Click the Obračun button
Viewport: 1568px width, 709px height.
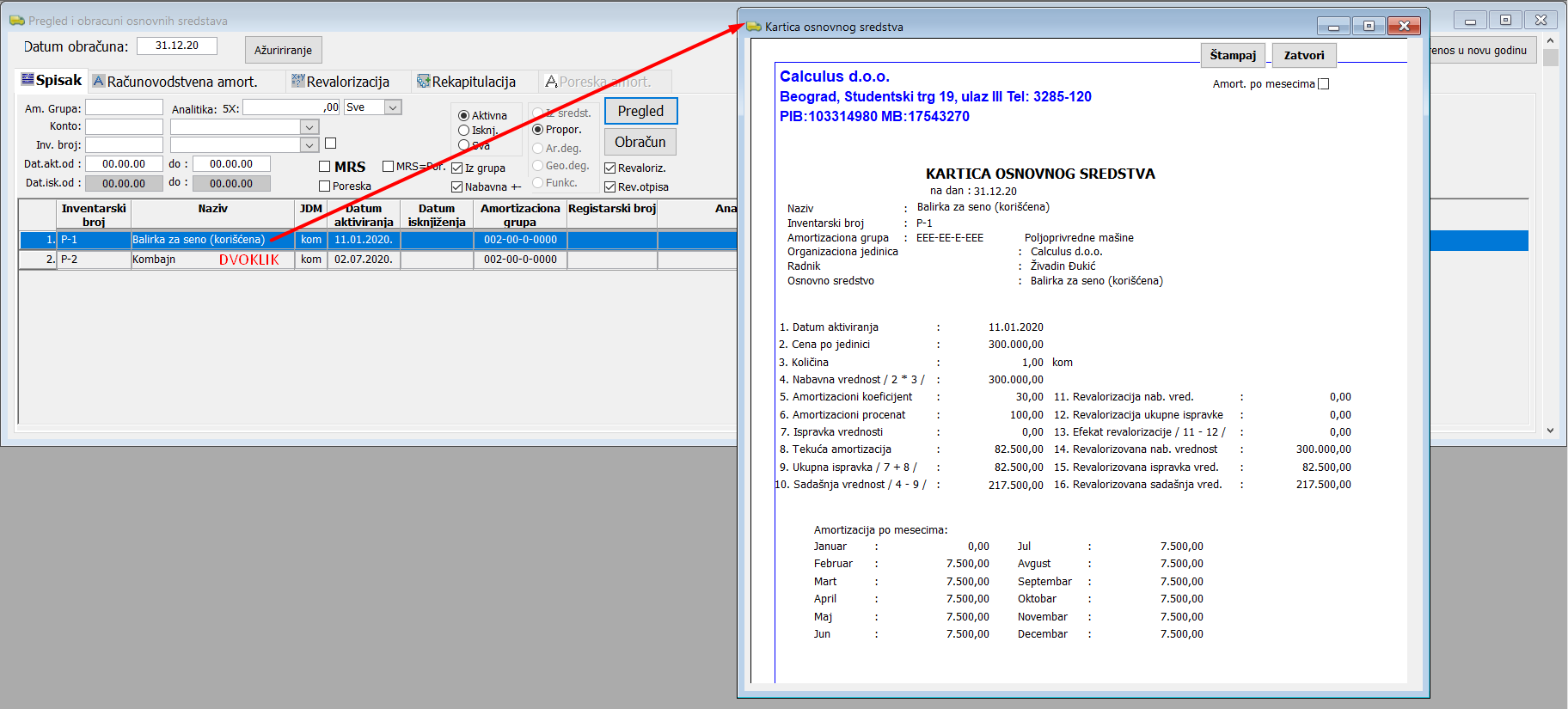point(640,142)
